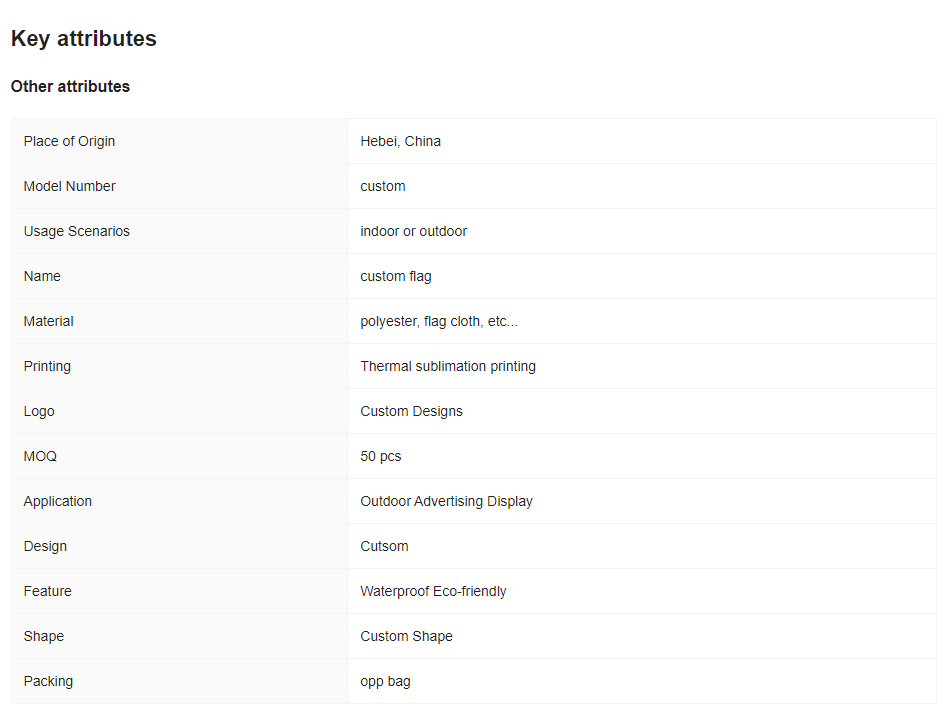Click the 50 pcs value
Viewport: 948px width, 728px height.
click(x=381, y=457)
